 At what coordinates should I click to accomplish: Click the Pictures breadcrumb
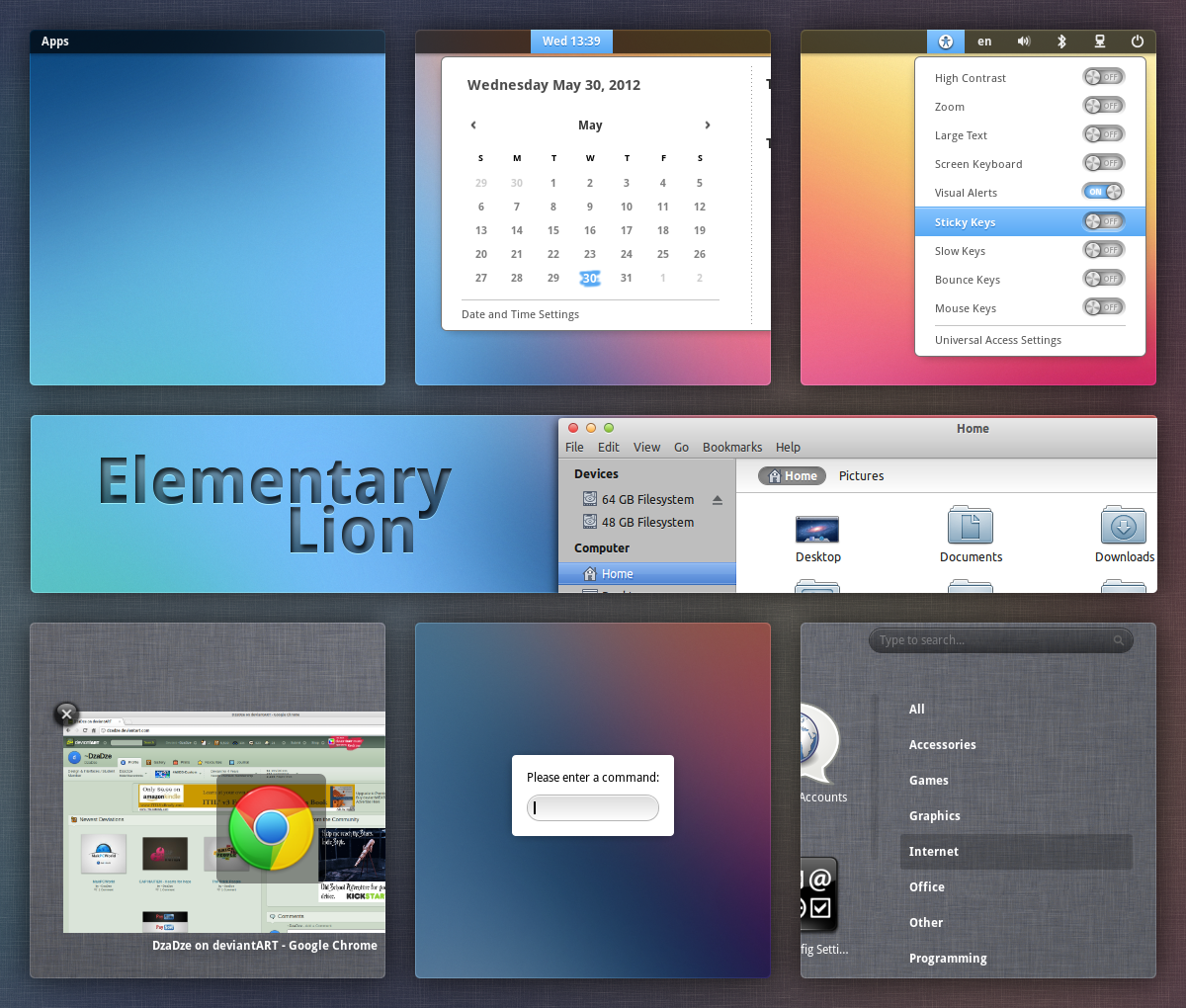862,476
